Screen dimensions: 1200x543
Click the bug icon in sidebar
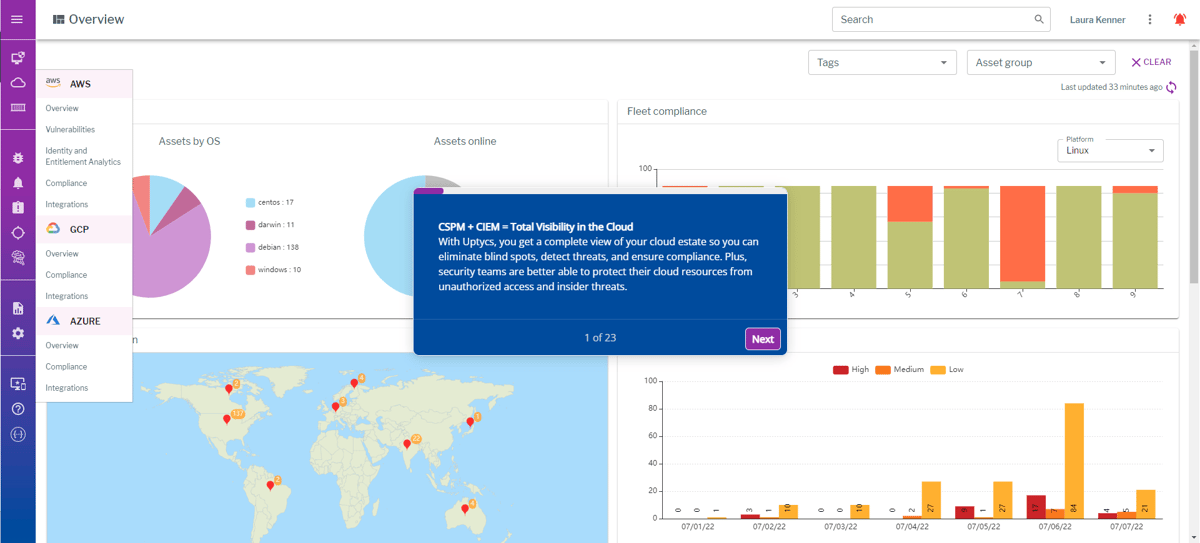[x=18, y=158]
